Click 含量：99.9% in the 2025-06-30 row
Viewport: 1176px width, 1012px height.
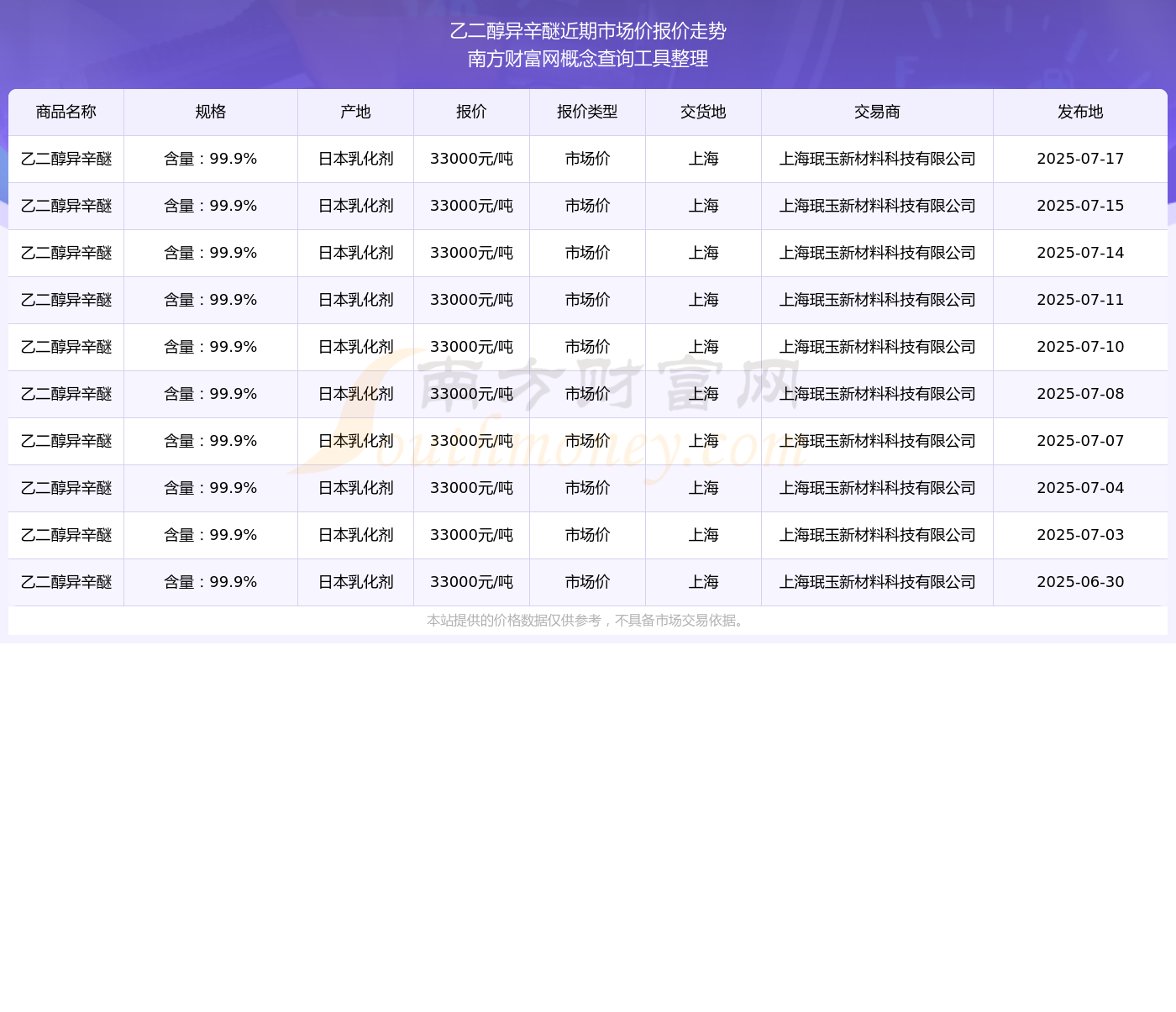[211, 582]
